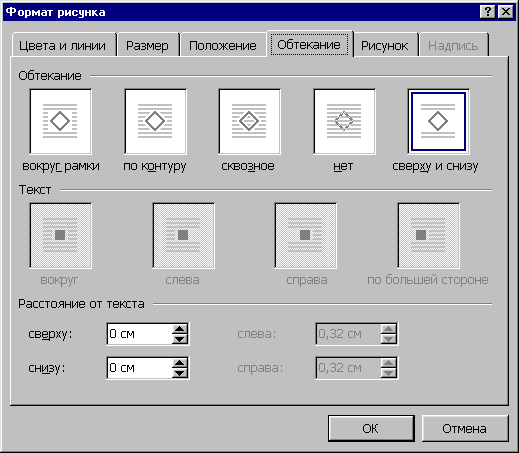This screenshot has width=519, height=453.
Task: Open the 'Цвета и линии' tab
Action: [63, 45]
